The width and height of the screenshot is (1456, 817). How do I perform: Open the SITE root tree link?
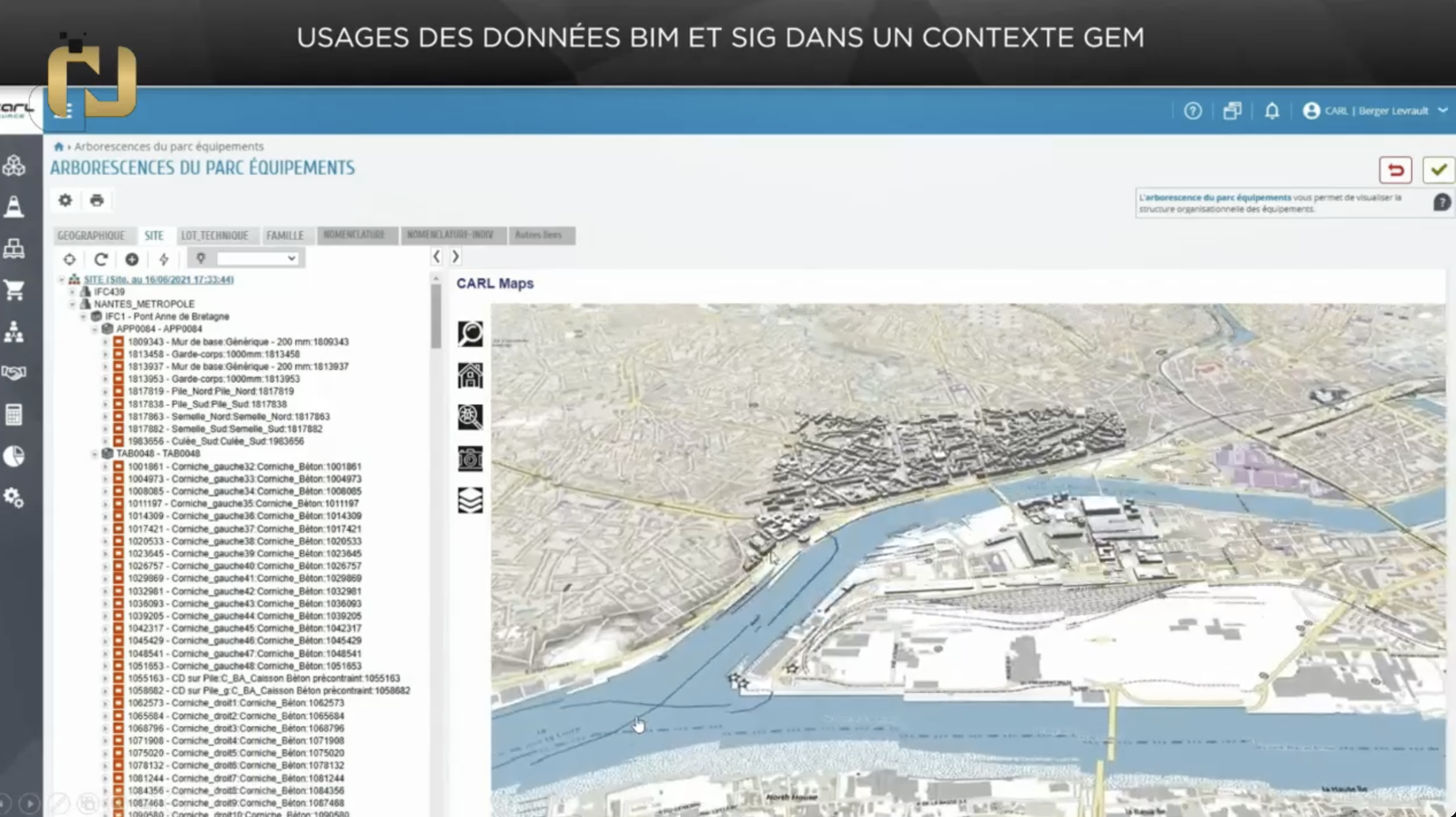159,280
